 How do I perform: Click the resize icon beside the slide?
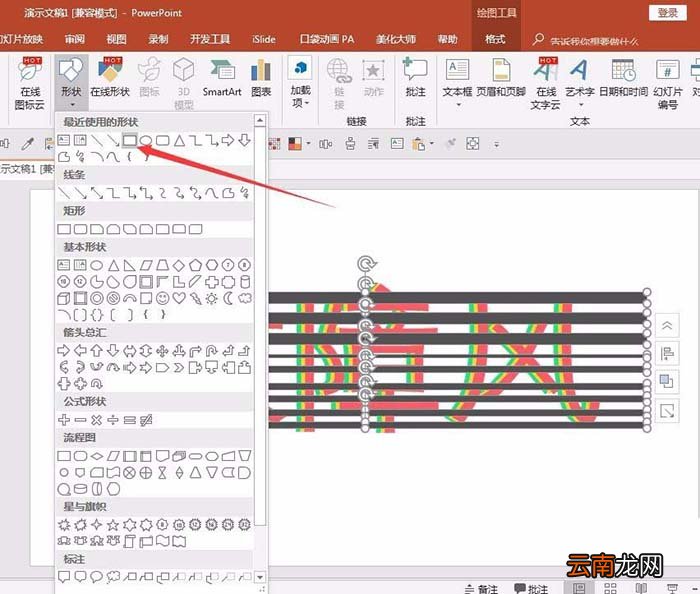[x=667, y=411]
